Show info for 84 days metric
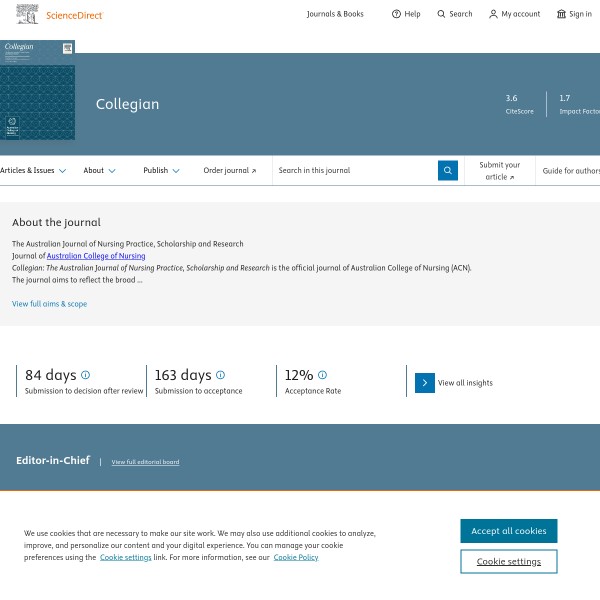This screenshot has height=600, width=600. (85, 375)
